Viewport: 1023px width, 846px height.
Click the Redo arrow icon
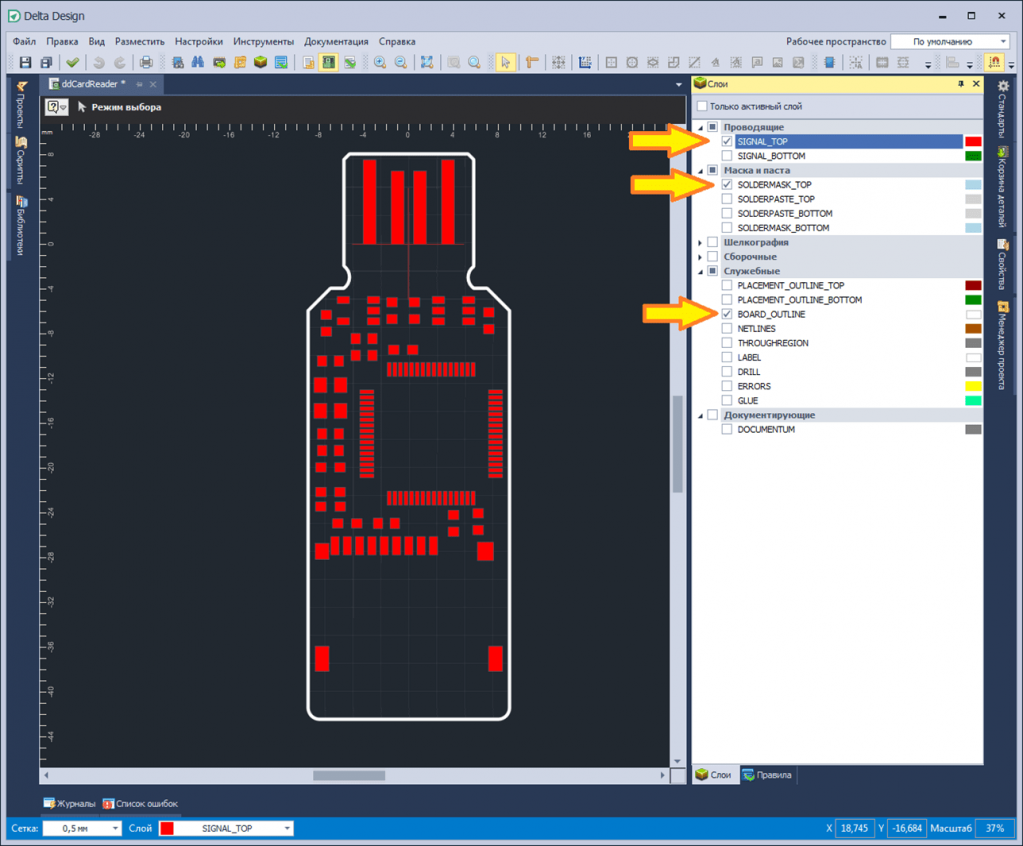120,63
